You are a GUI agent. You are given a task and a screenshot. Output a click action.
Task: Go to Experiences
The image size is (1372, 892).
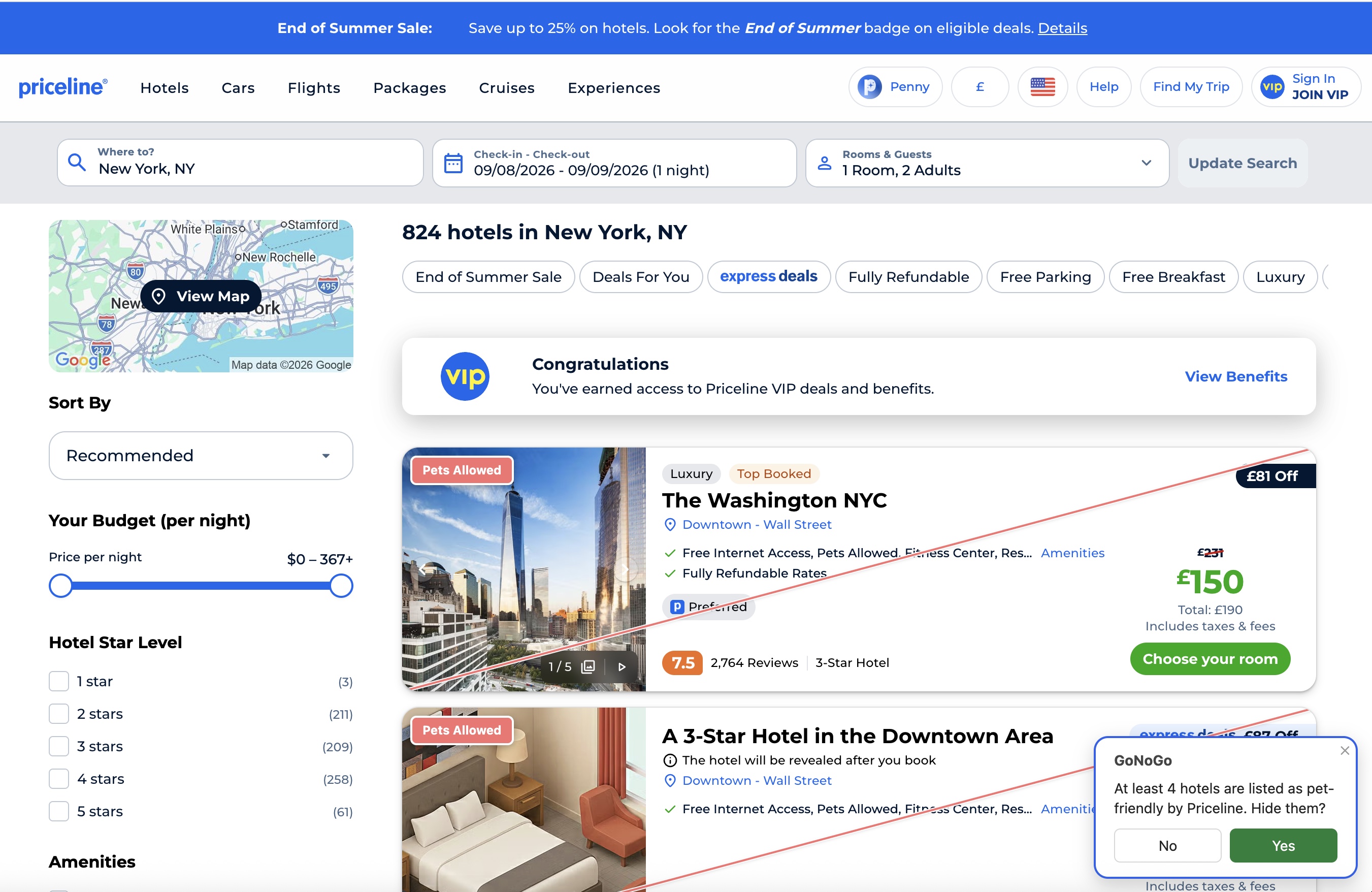click(x=613, y=88)
